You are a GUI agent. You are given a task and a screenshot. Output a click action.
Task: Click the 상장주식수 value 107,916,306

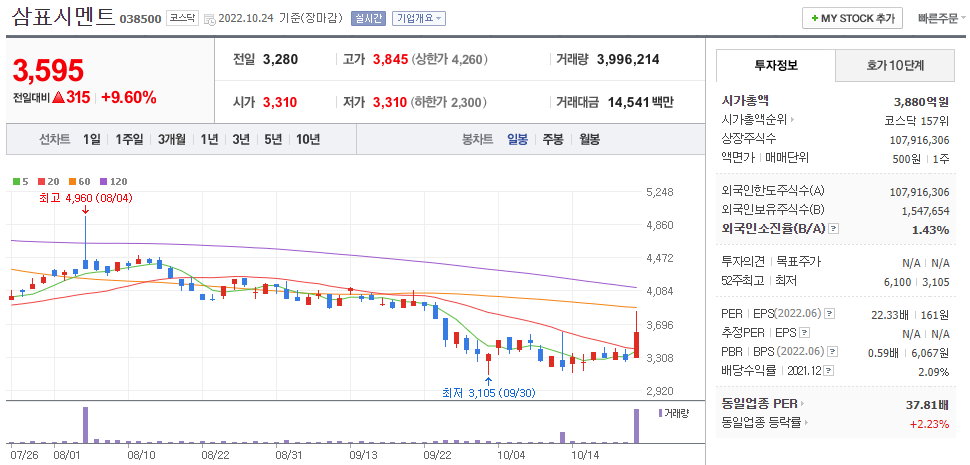coord(920,140)
